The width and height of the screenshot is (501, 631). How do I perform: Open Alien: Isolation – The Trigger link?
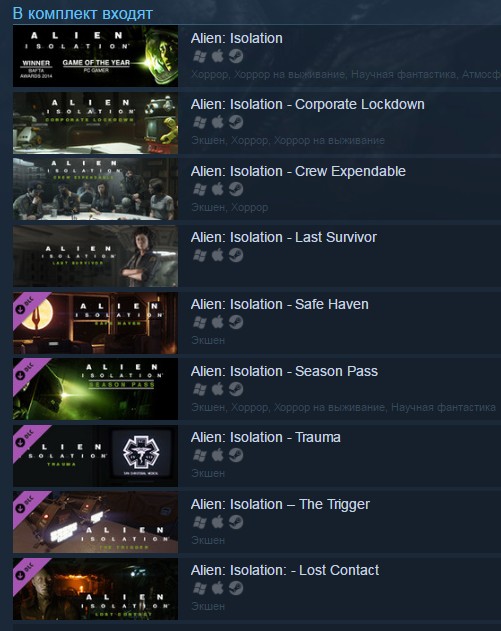click(x=280, y=504)
